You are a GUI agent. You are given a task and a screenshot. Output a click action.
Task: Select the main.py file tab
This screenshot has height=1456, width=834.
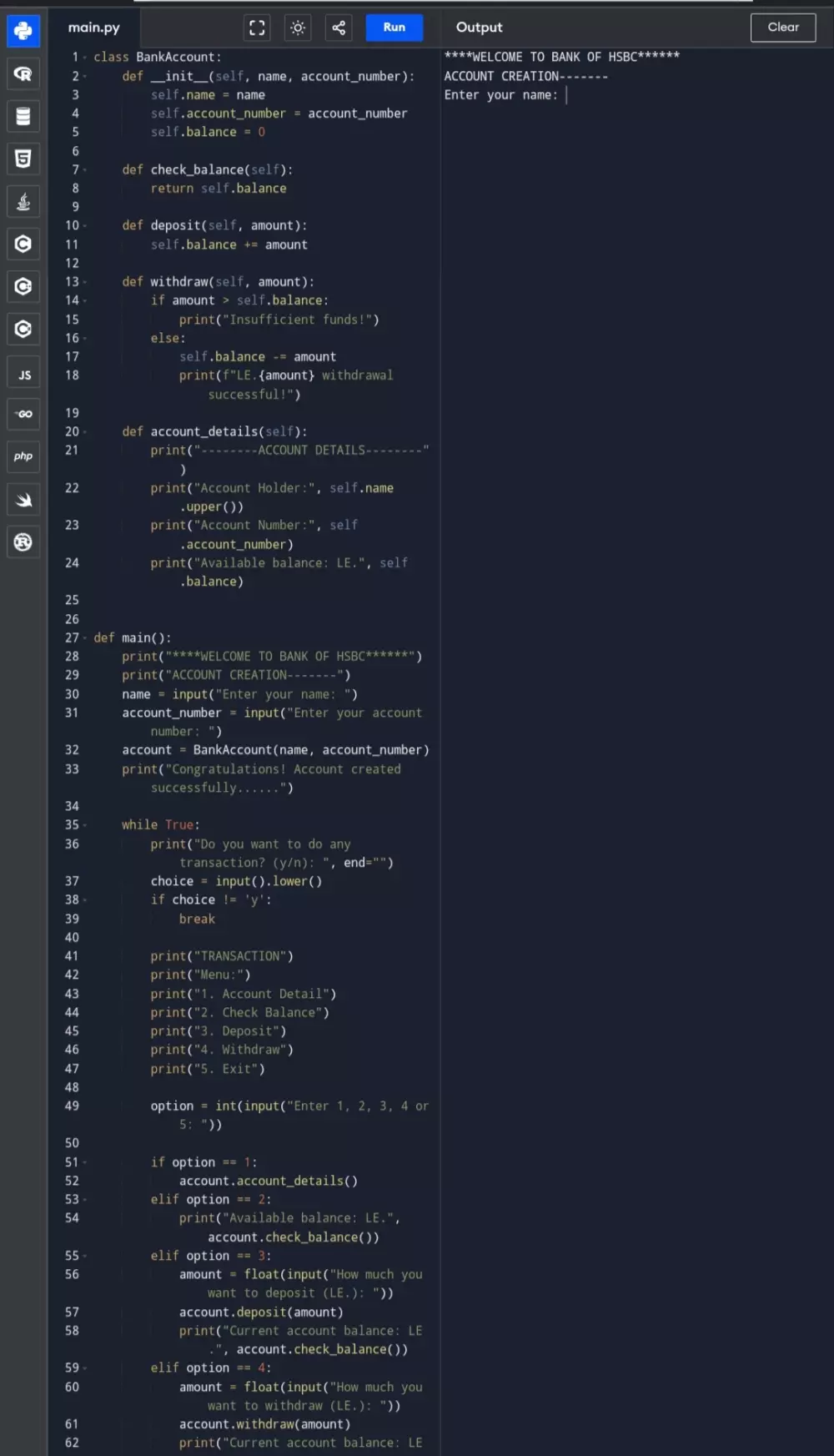tap(94, 28)
